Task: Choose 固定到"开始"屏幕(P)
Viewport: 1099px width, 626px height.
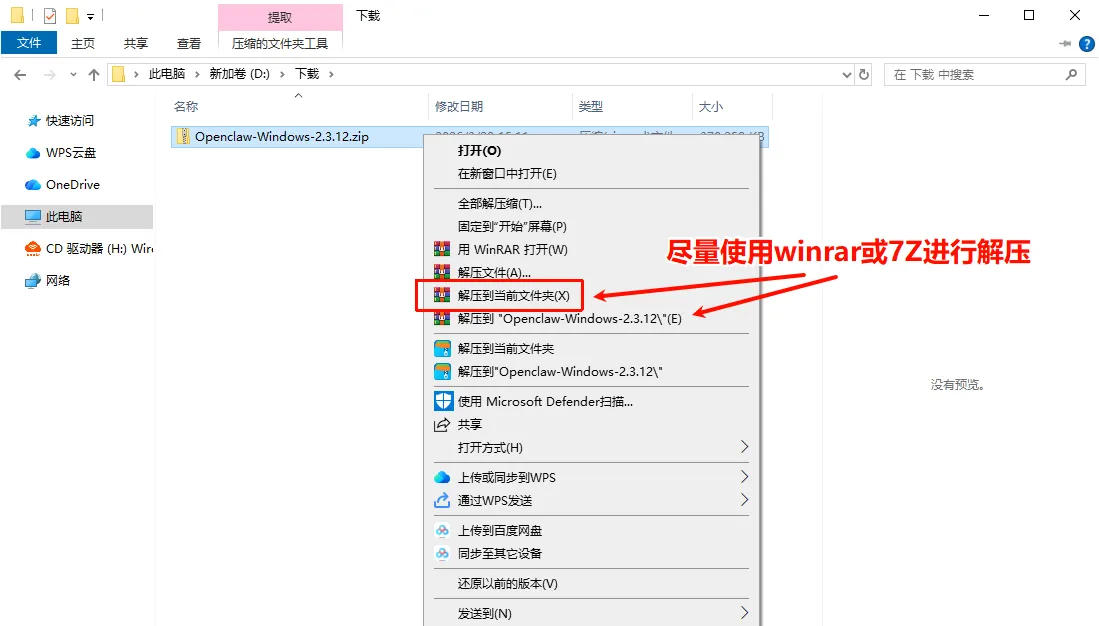Action: pyautogui.click(x=512, y=226)
